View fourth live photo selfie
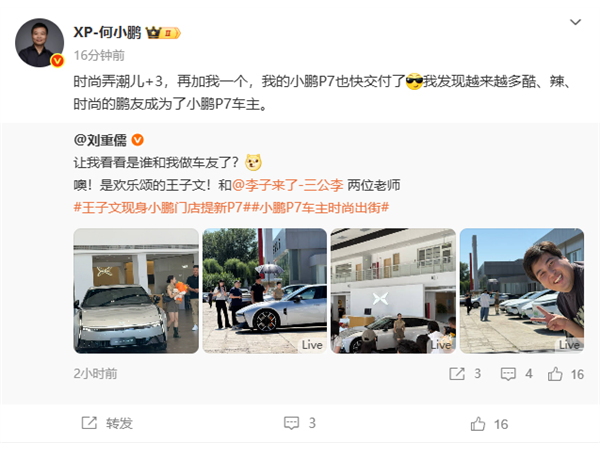Viewport: 600px width, 450px height. pos(522,291)
